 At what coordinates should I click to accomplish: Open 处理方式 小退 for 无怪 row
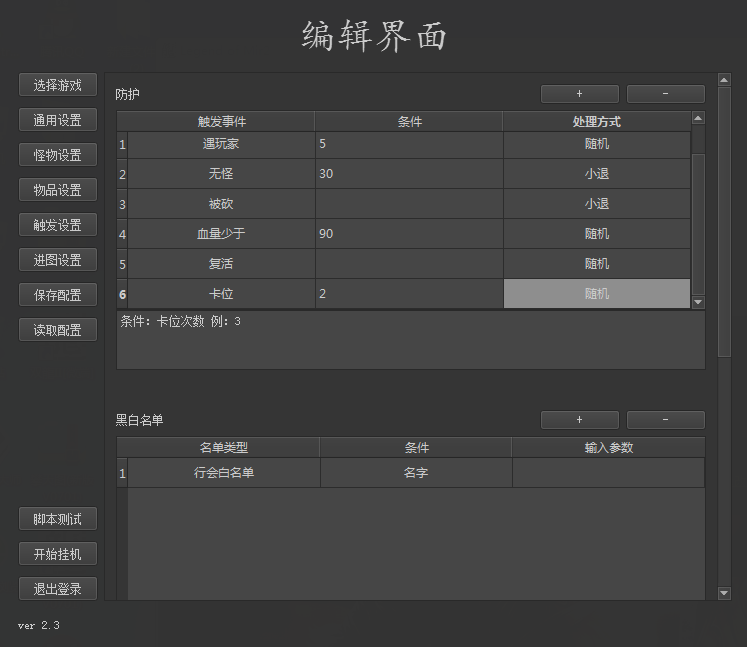click(x=597, y=174)
